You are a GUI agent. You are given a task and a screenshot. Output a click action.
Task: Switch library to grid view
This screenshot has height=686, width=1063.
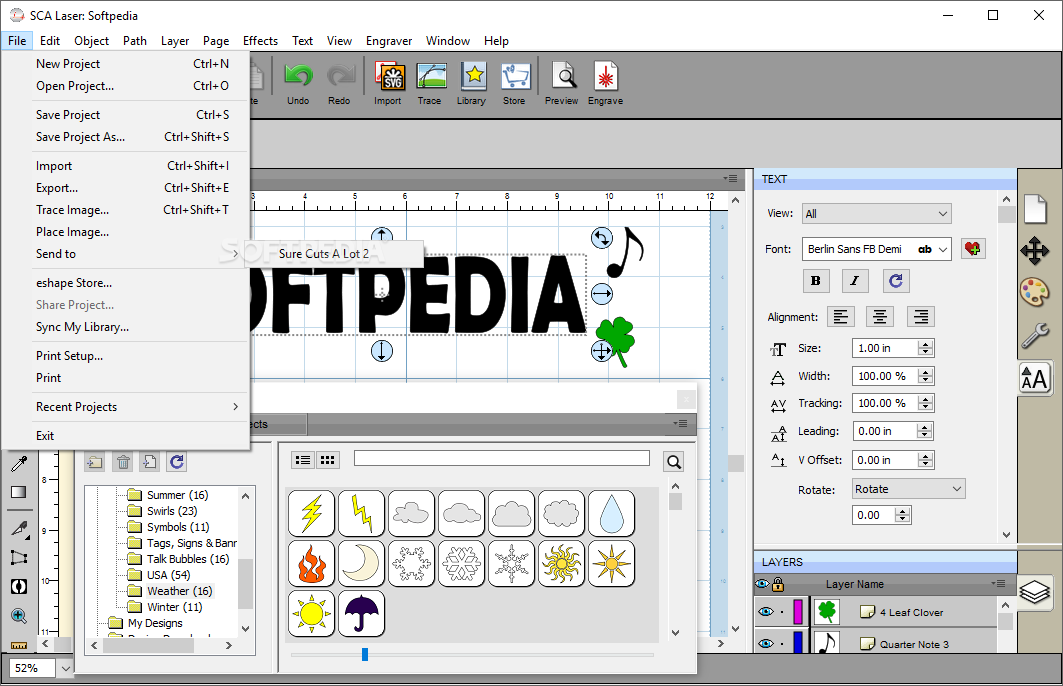327,460
